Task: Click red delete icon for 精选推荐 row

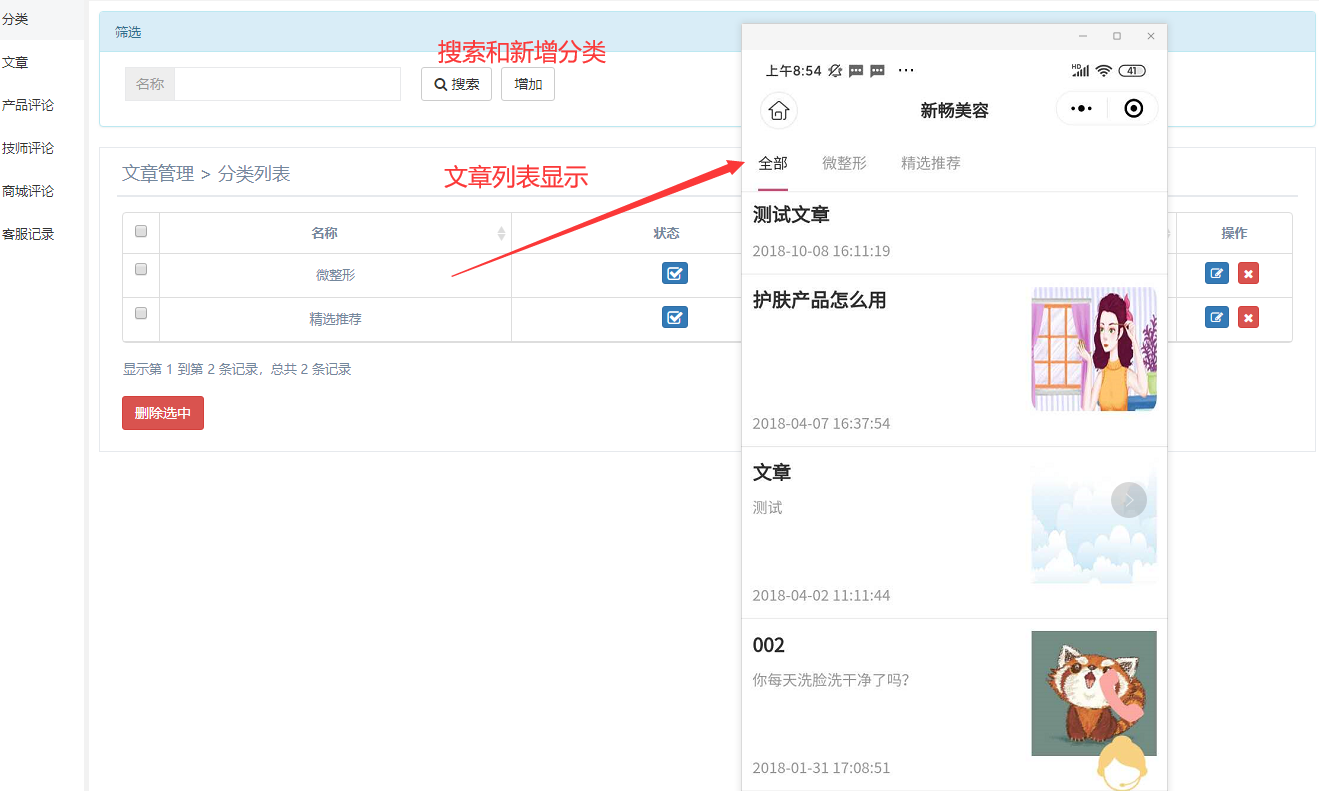Action: [x=1248, y=318]
